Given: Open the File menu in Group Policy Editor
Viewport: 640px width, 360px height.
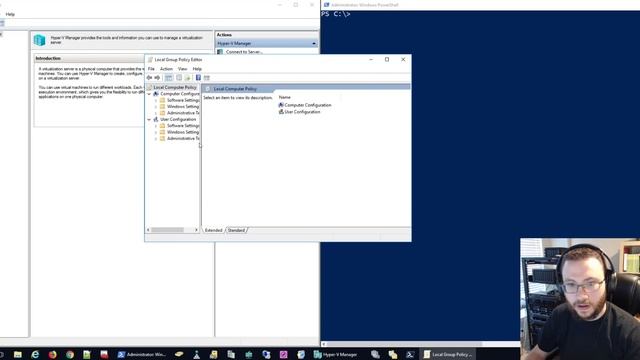Looking at the screenshot, I should tap(151, 69).
